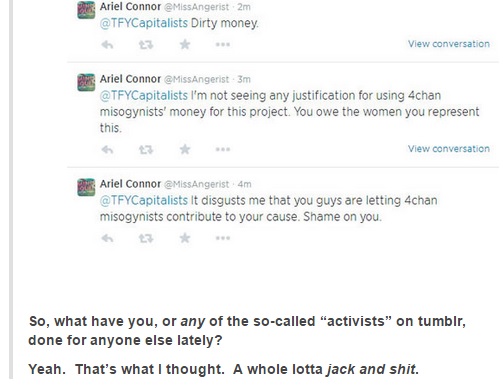Open Ariel Connor's avatar on the 3m tweet
503x388 pixels.
pyautogui.click(x=86, y=82)
